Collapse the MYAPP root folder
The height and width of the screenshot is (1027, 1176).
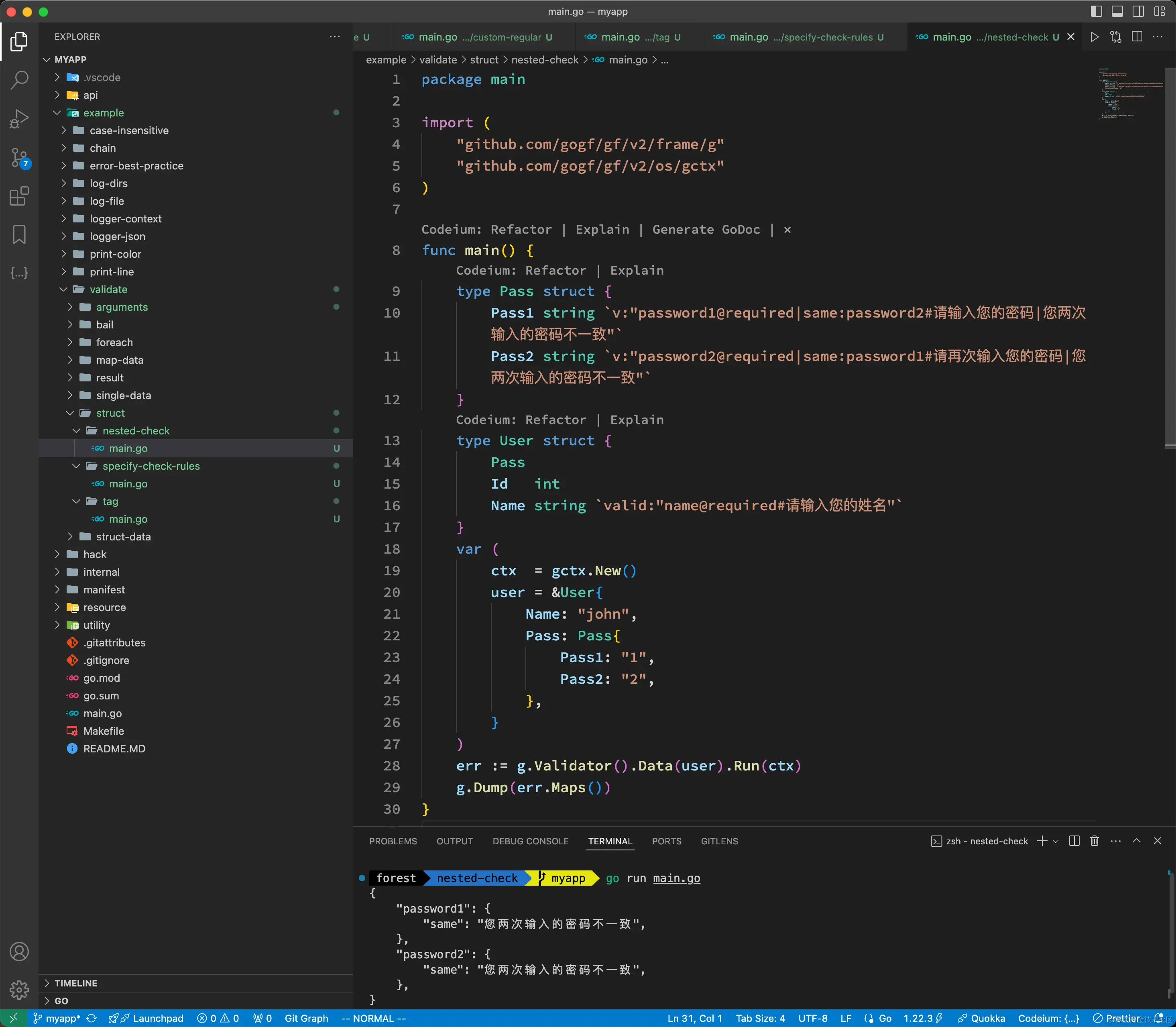[x=47, y=59]
